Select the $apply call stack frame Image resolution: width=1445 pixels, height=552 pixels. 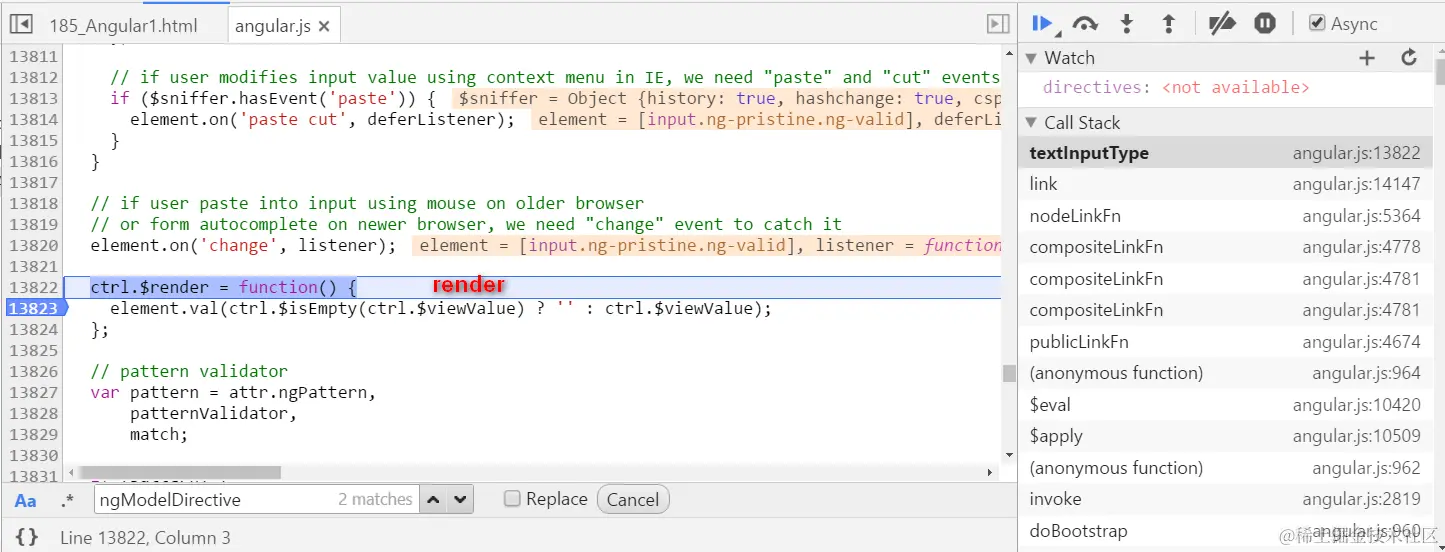[1225, 436]
